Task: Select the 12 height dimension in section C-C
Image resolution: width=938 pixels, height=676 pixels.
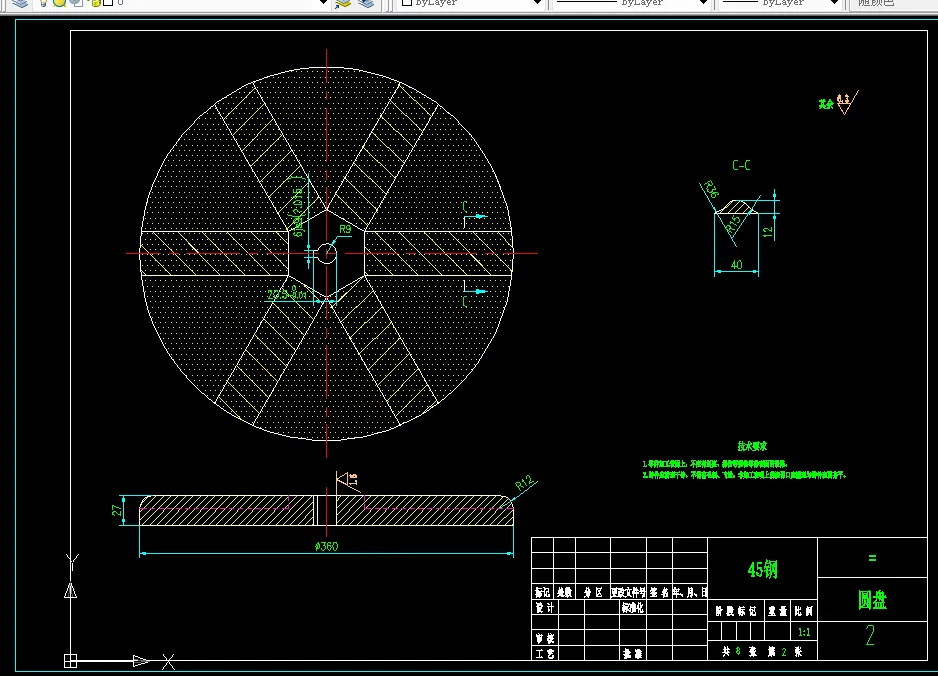Action: pos(769,231)
